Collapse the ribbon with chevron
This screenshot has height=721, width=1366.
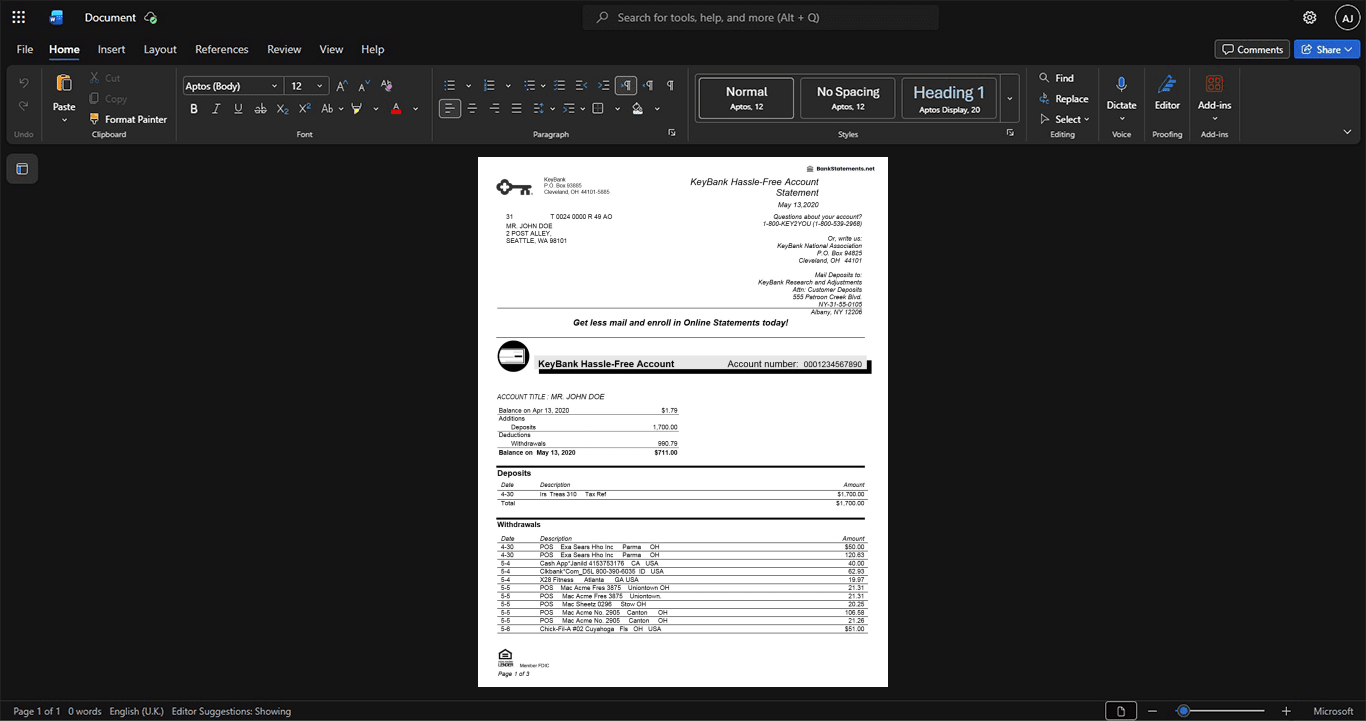[1347, 132]
